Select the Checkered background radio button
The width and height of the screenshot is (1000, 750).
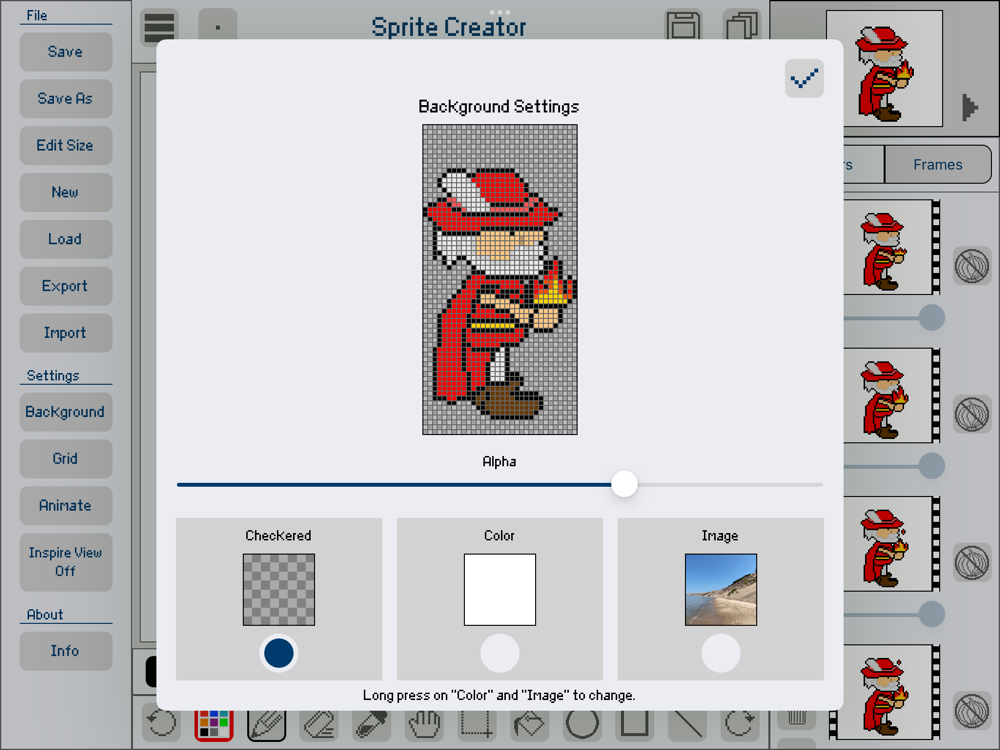tap(279, 653)
